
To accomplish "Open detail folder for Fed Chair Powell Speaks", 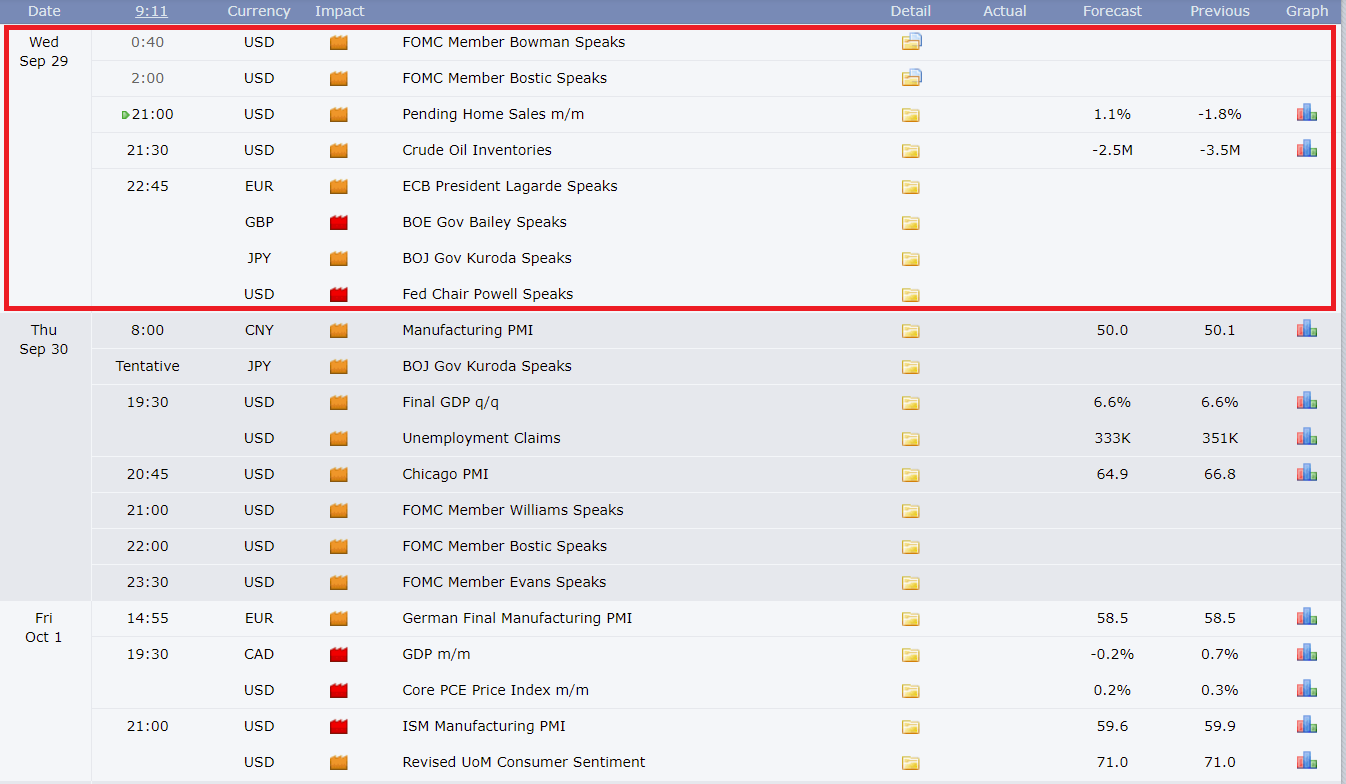I will pos(910,295).
